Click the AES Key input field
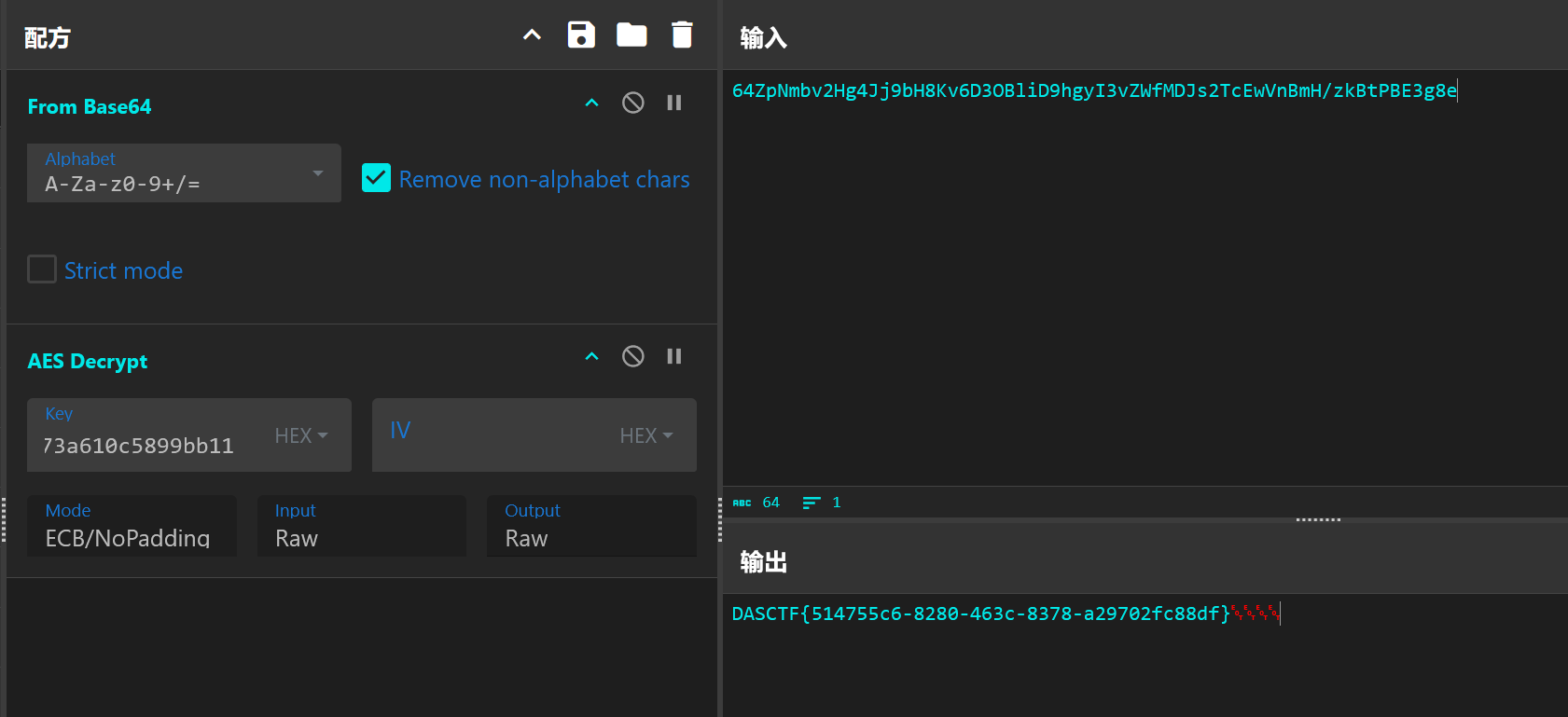 click(149, 445)
